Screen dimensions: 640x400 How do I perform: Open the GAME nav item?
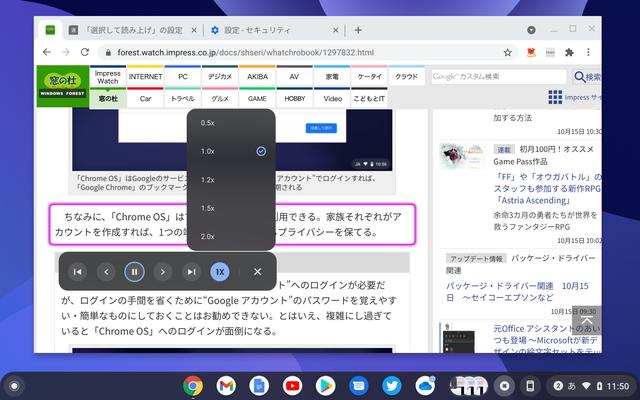pyautogui.click(x=258, y=98)
